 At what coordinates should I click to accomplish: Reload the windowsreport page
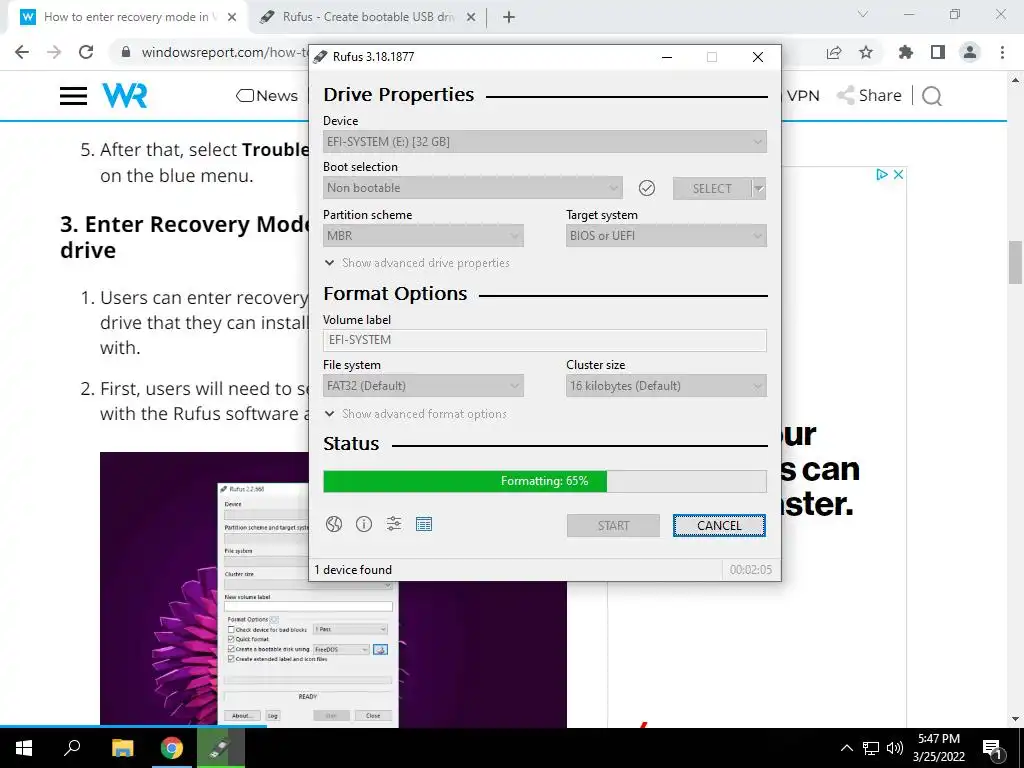86,52
